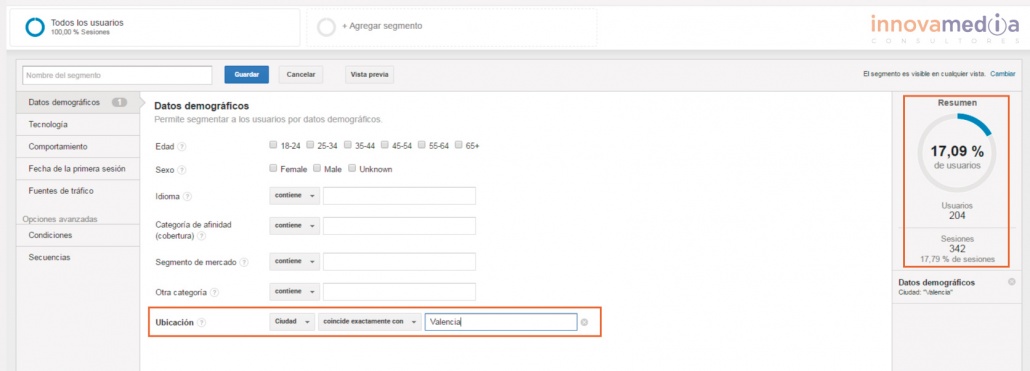The image size is (1030, 371).
Task: Clear the Valencia location filter icon
Action: click(x=584, y=322)
